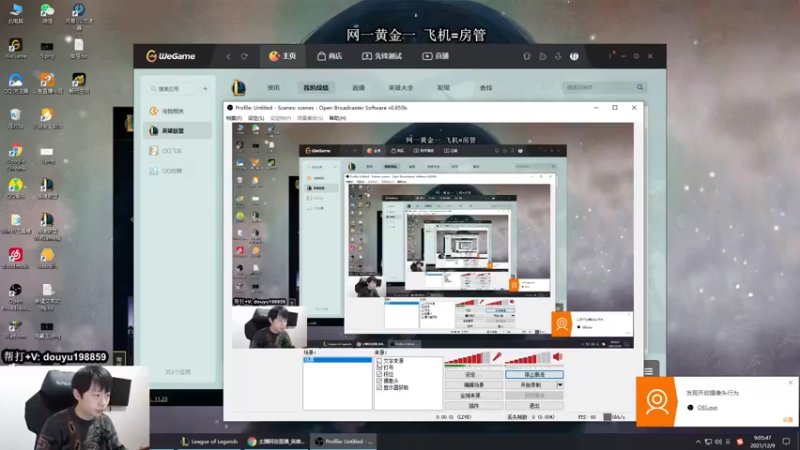Click the OBS 退出 exit button

[x=534, y=406]
